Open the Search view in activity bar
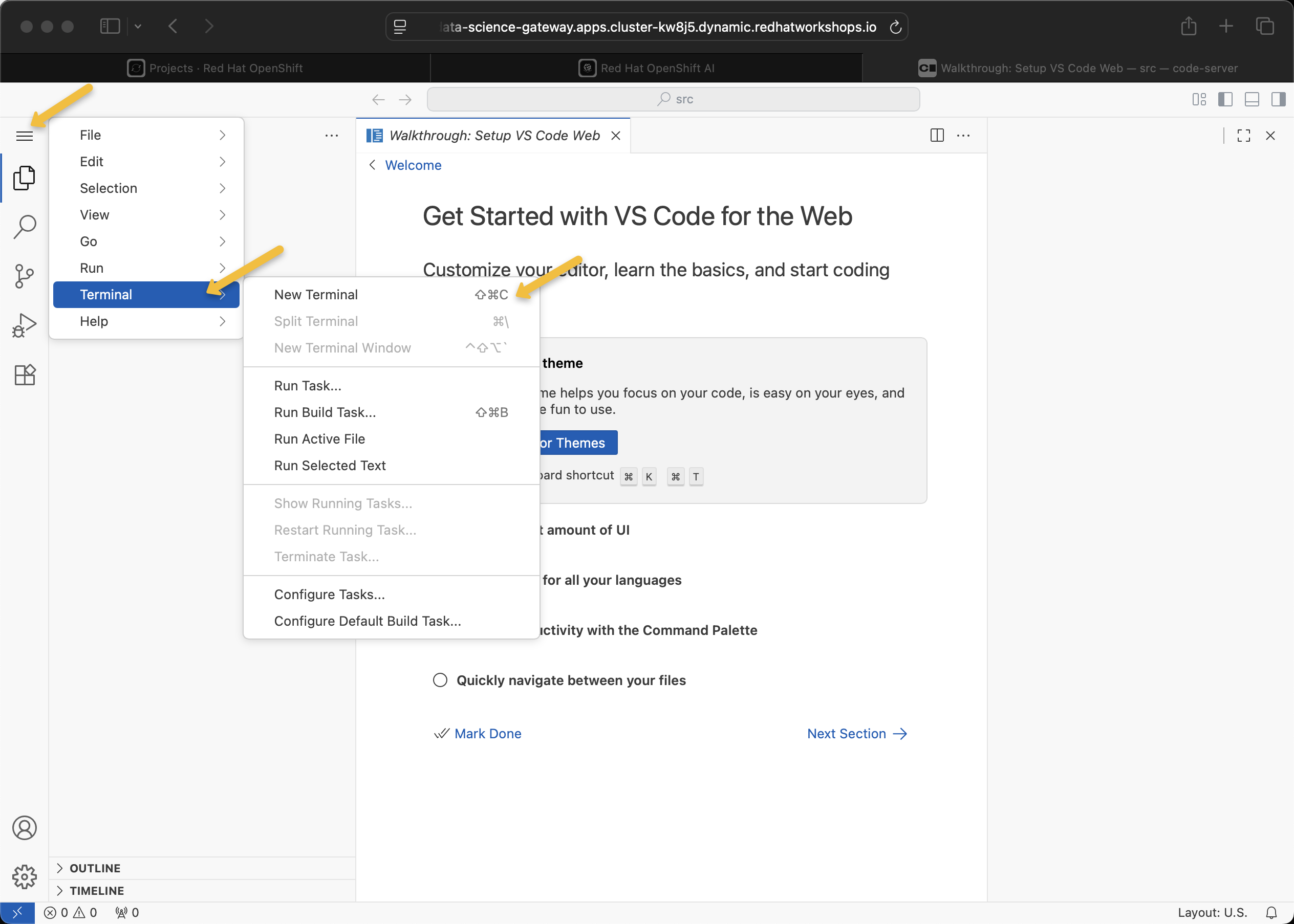The height and width of the screenshot is (924, 1294). (x=24, y=227)
